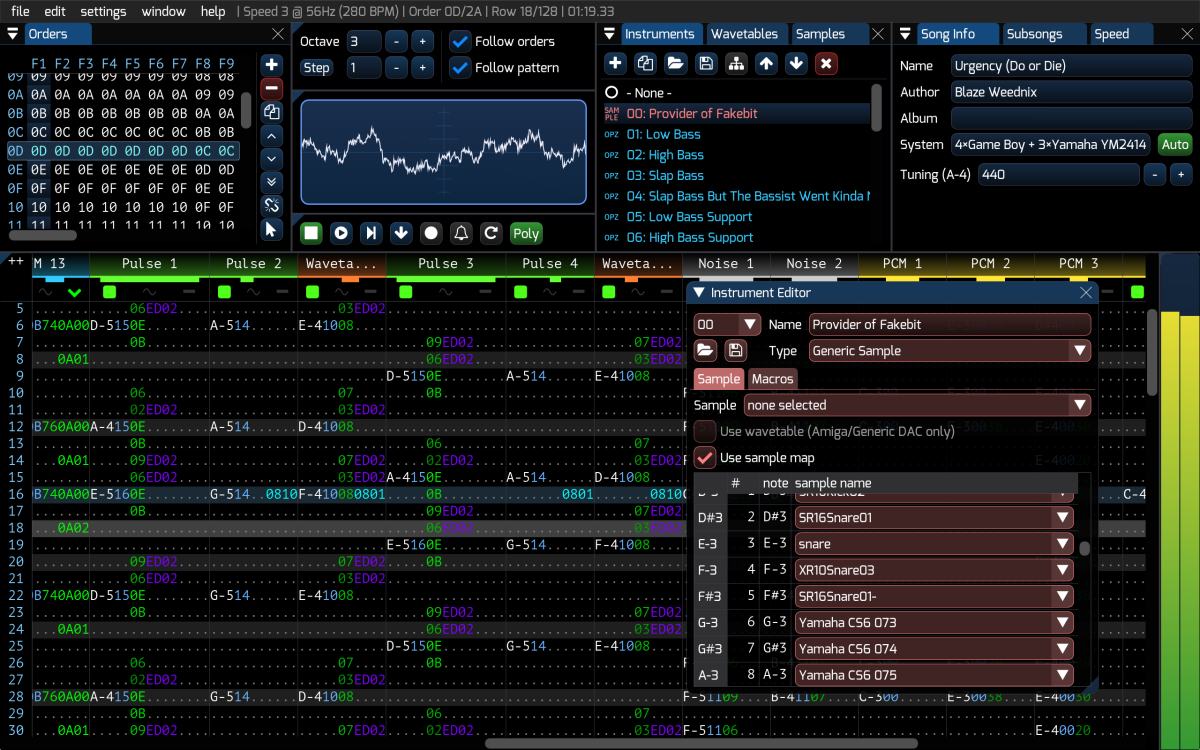This screenshot has height=750, width=1200.
Task: Toggle the metronome bell icon
Action: [461, 233]
